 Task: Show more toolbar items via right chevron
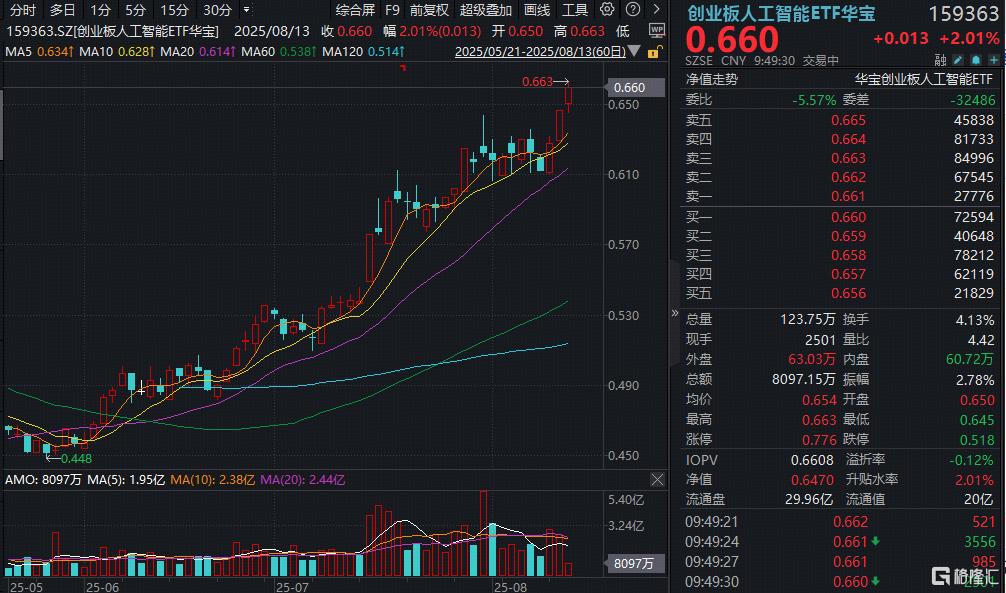coord(656,10)
